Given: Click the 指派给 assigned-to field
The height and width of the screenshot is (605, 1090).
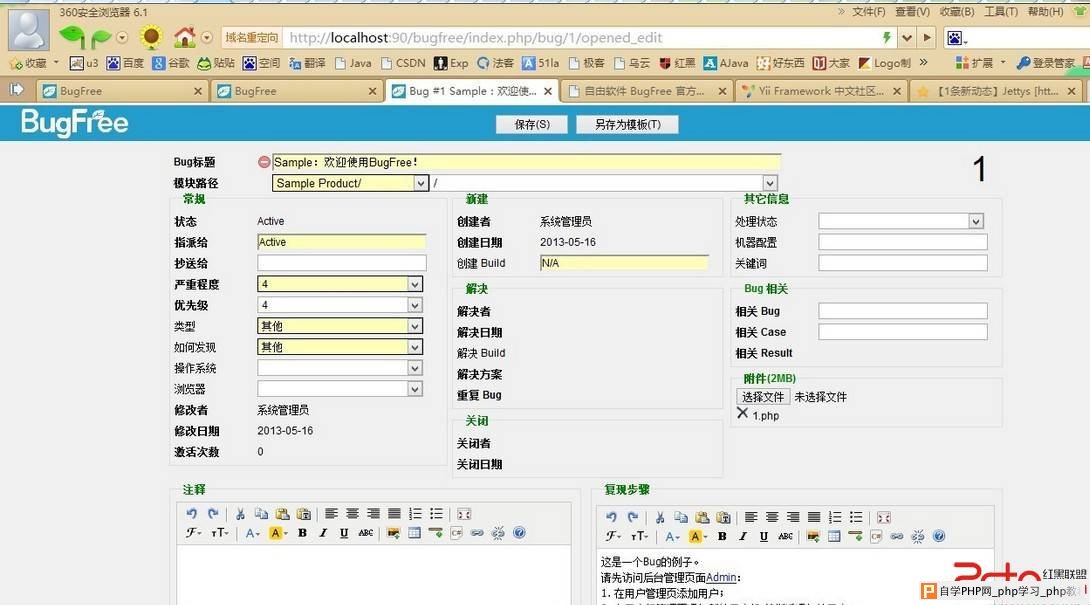Looking at the screenshot, I should (x=341, y=242).
